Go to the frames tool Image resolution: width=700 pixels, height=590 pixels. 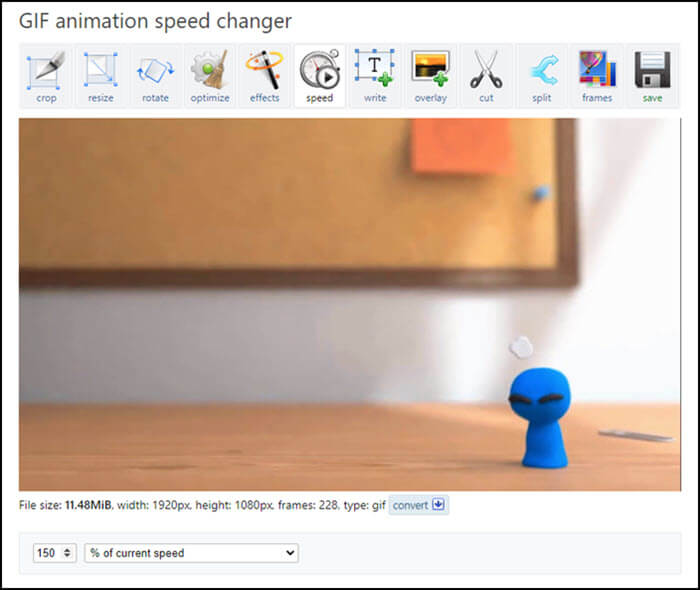597,76
